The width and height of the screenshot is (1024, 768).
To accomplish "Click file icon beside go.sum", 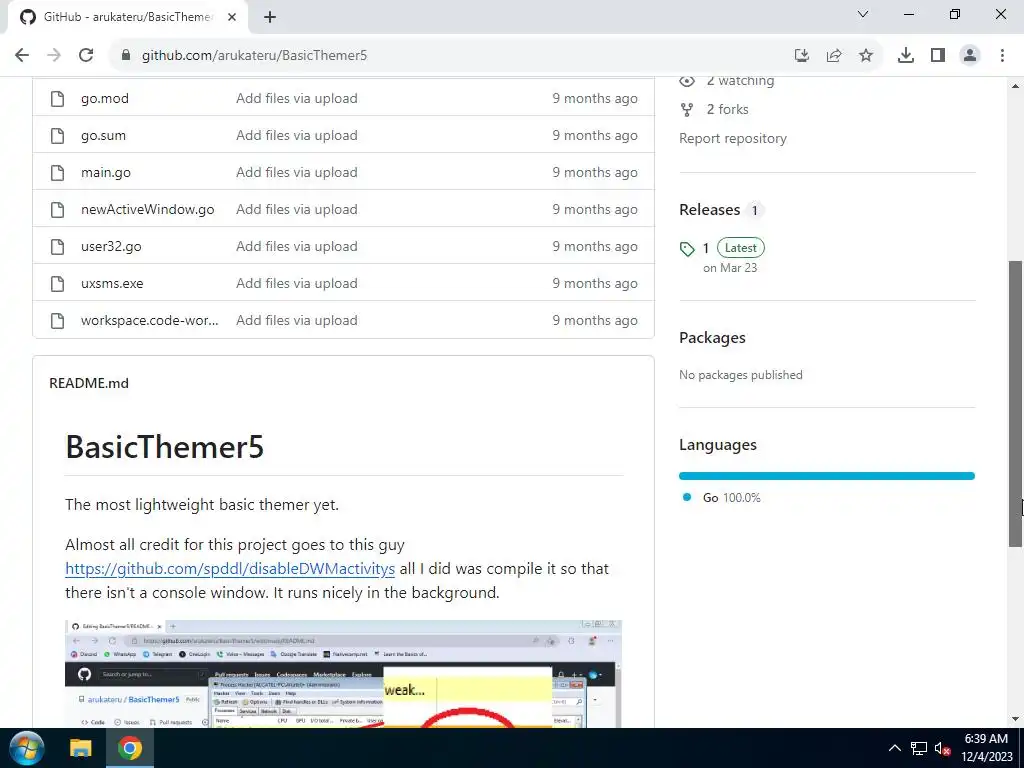I will [x=57, y=136].
